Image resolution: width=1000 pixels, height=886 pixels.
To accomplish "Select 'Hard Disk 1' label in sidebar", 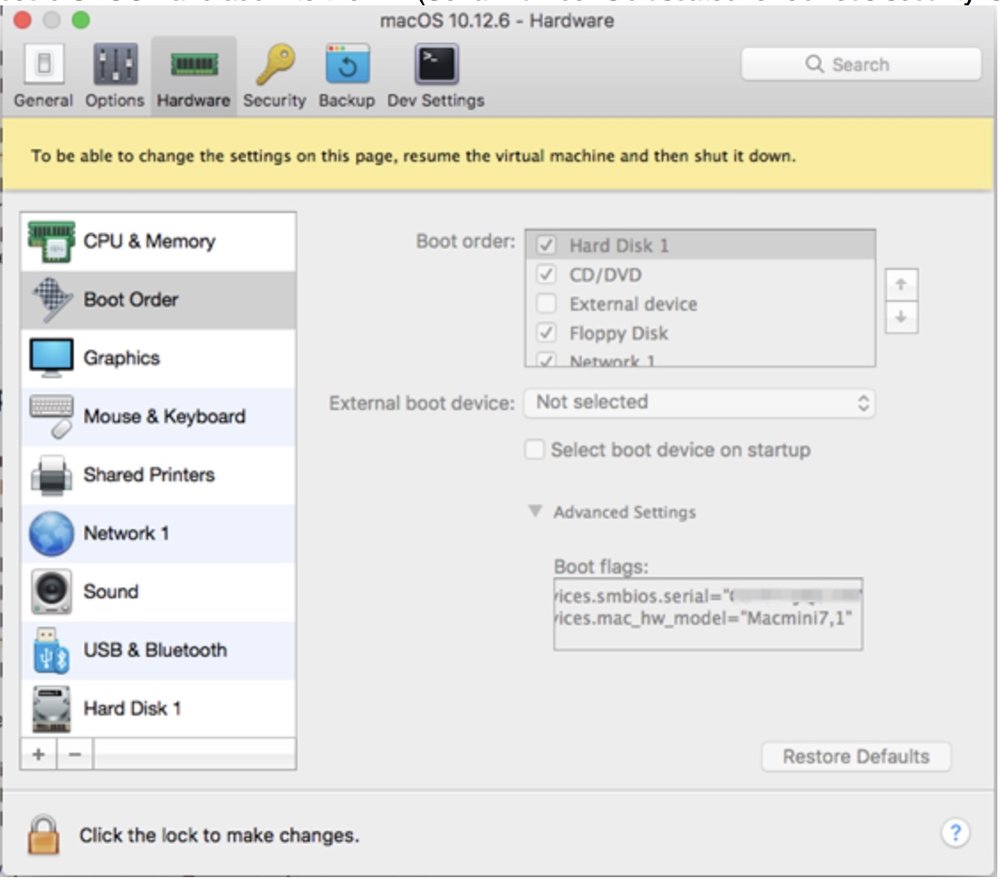I will [x=133, y=709].
